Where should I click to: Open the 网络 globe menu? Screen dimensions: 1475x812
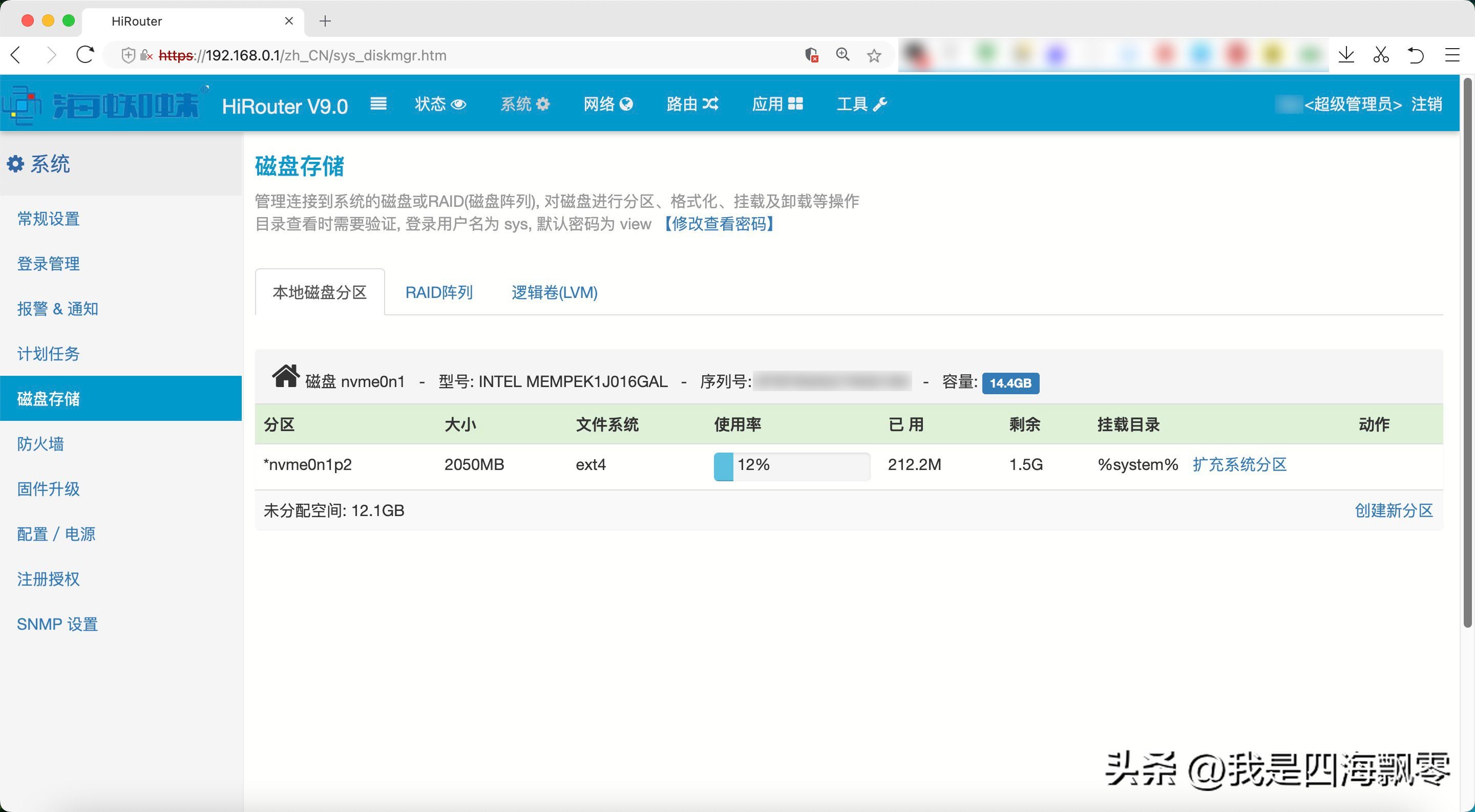pyautogui.click(x=607, y=104)
